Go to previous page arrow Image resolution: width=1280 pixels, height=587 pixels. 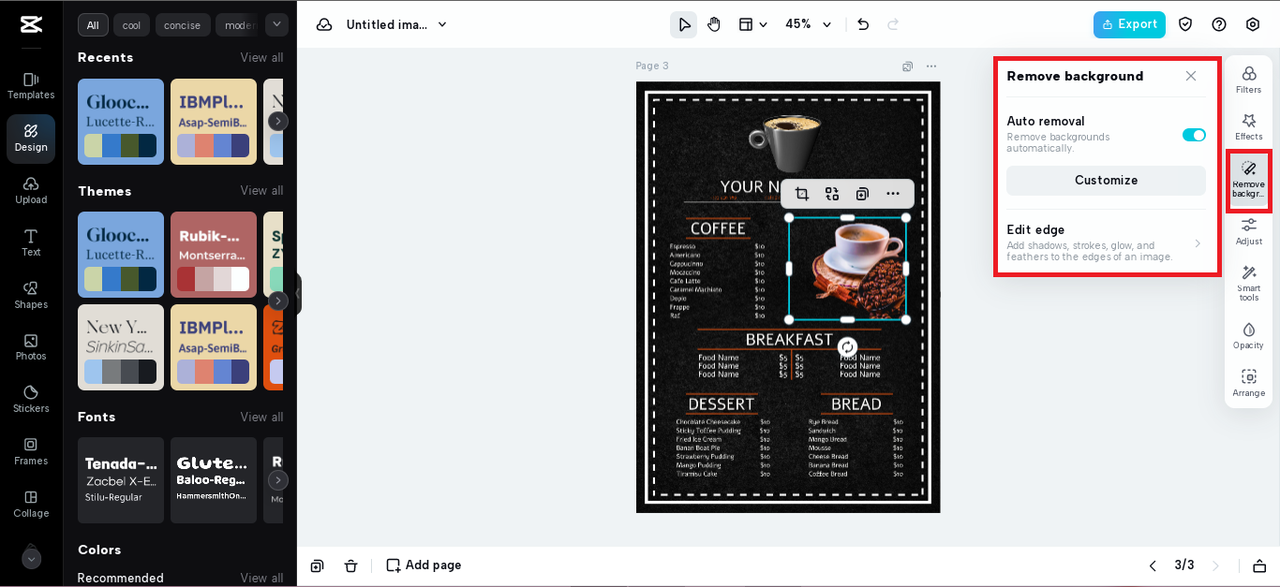(1153, 565)
